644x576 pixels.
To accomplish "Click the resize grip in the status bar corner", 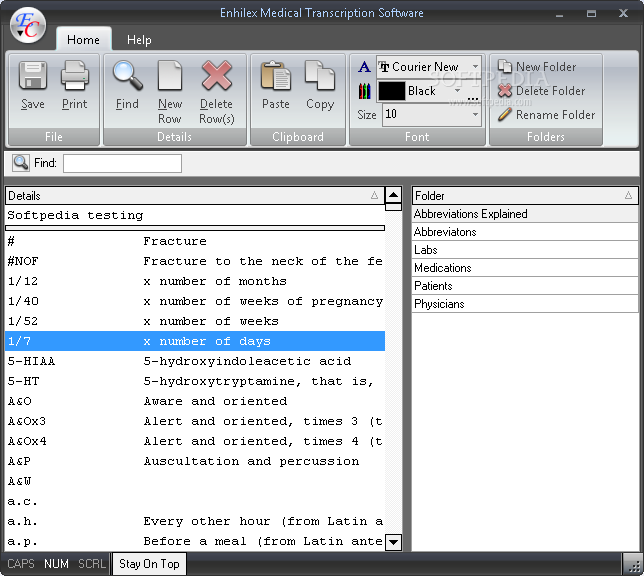I will pyautogui.click(x=633, y=564).
